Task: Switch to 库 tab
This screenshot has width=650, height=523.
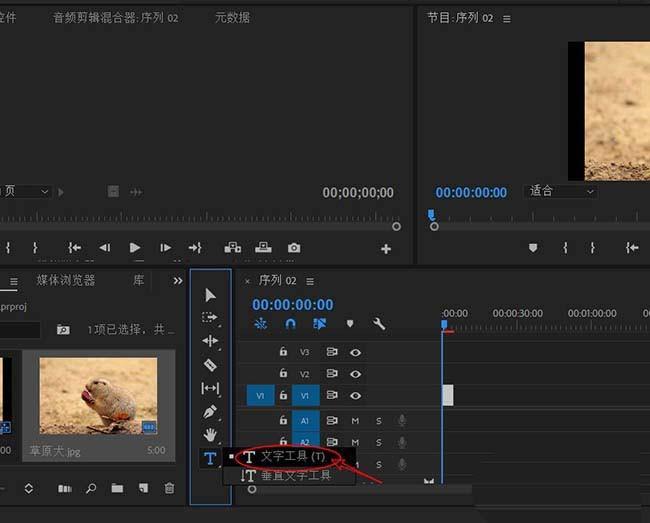Action: pyautogui.click(x=138, y=281)
